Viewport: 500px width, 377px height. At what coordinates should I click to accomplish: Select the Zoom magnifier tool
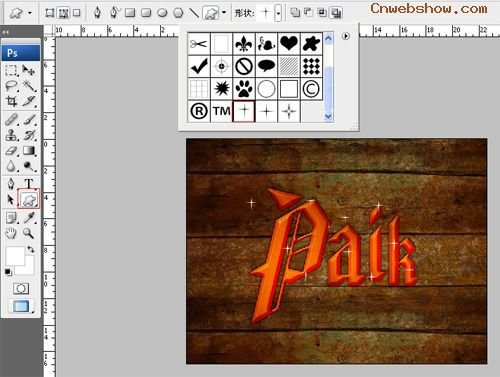click(x=28, y=233)
